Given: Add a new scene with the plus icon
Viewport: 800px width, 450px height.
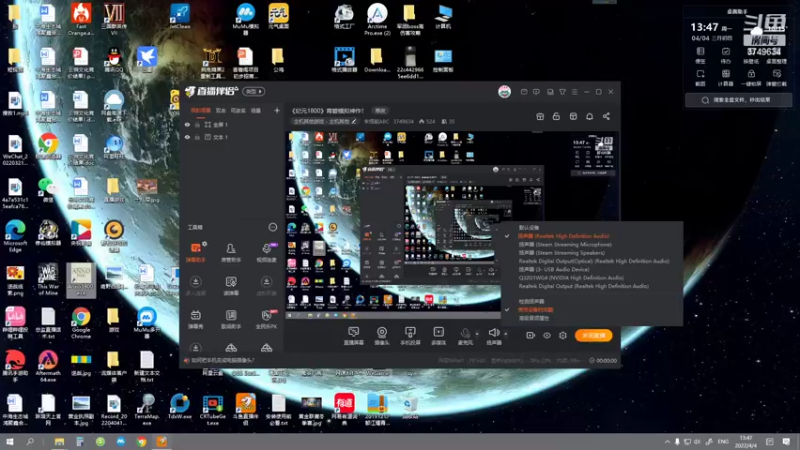Looking at the screenshot, I should (x=277, y=110).
